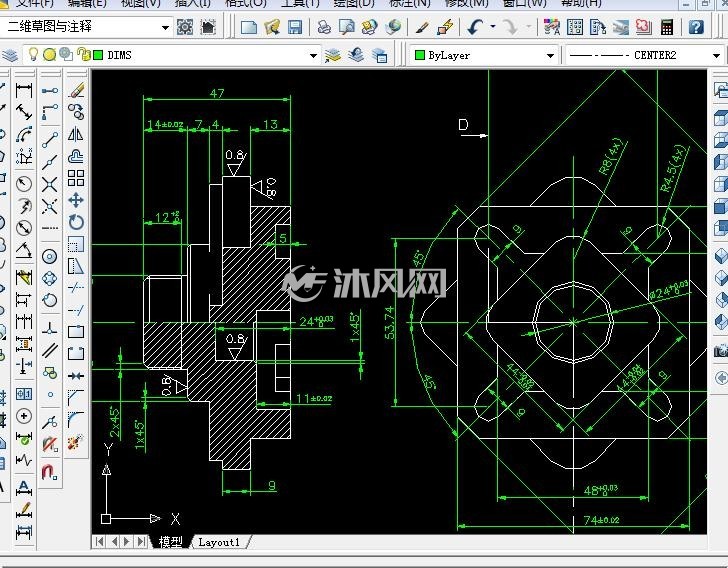
Task: Toggle DIMS layer on/off light bulb
Action: coord(33,55)
